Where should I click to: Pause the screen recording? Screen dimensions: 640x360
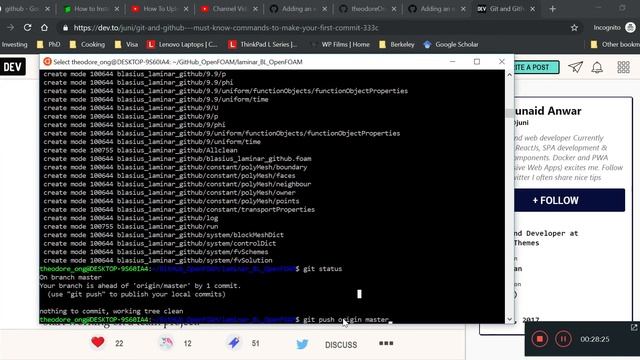563,339
